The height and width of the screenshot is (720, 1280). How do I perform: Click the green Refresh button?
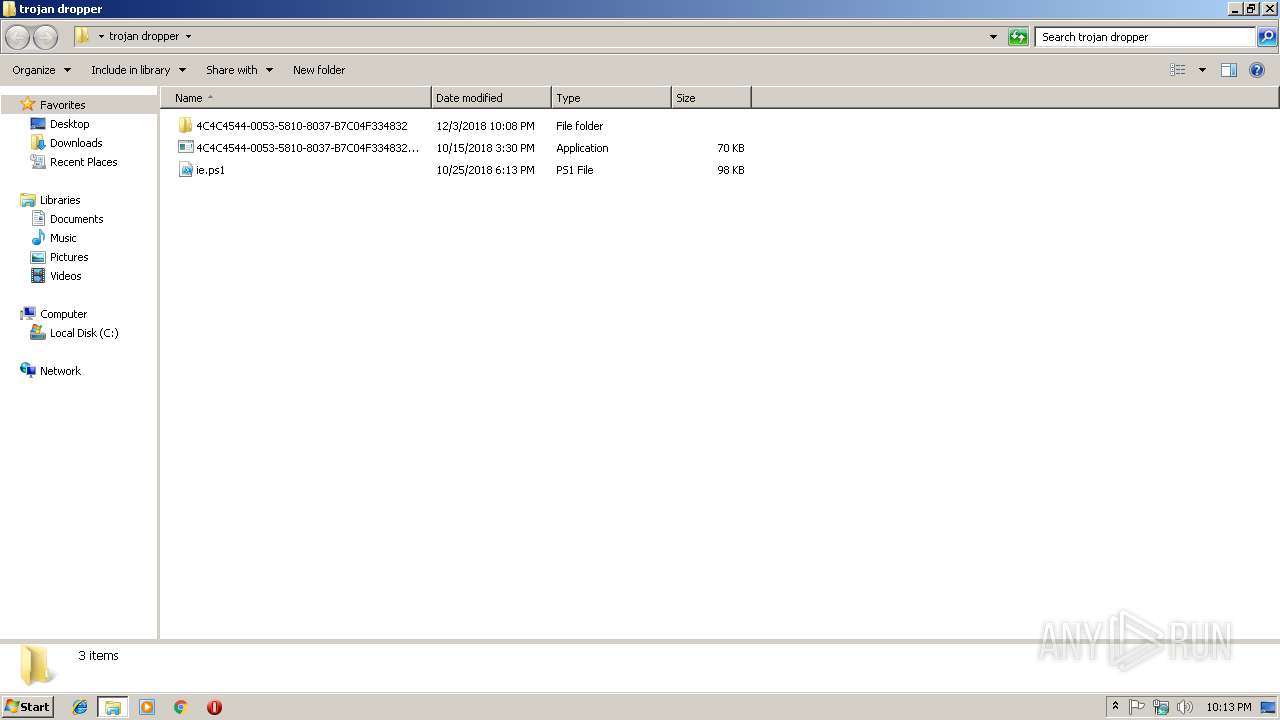(1018, 37)
